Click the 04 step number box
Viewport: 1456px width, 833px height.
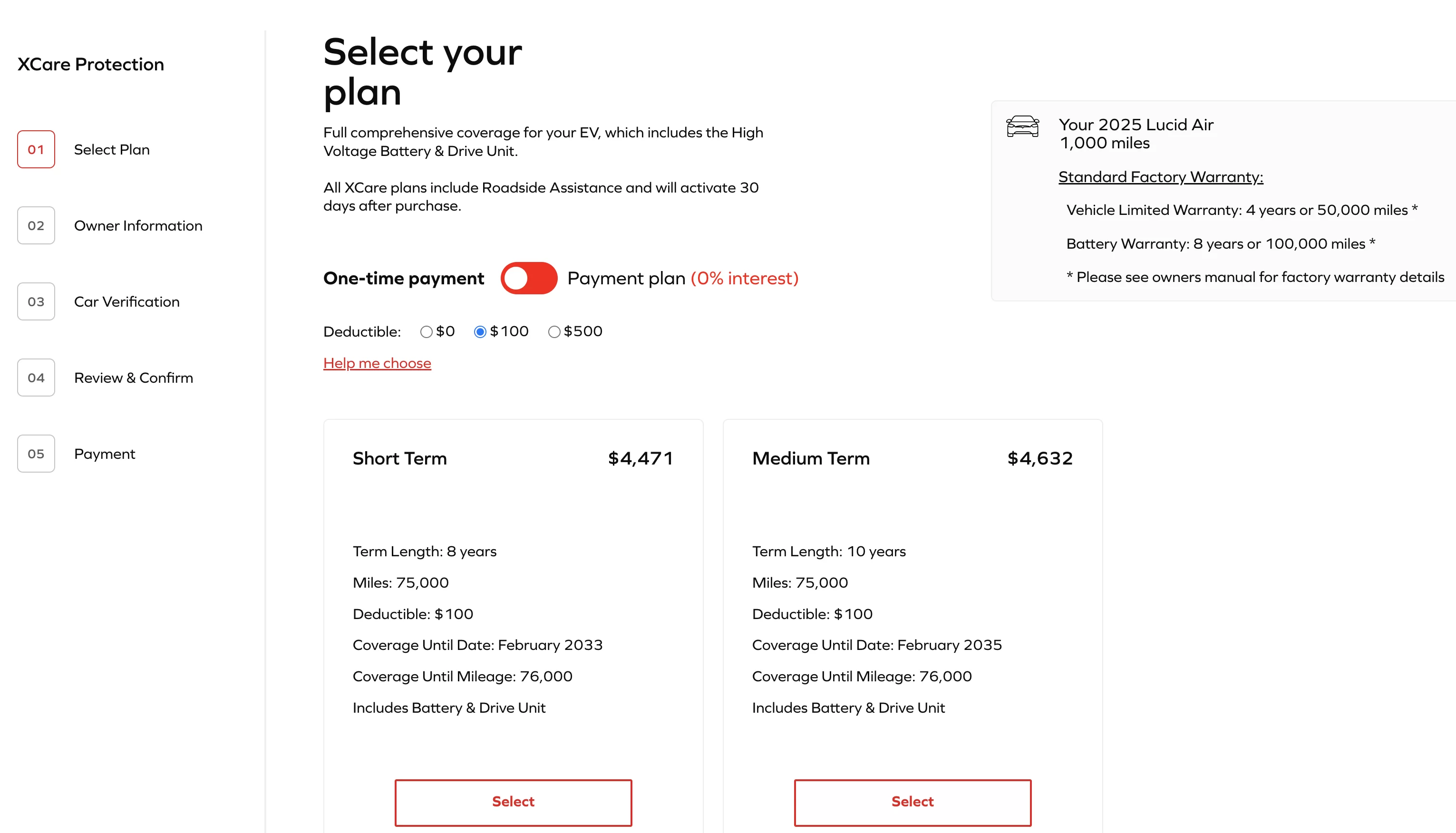tap(36, 378)
